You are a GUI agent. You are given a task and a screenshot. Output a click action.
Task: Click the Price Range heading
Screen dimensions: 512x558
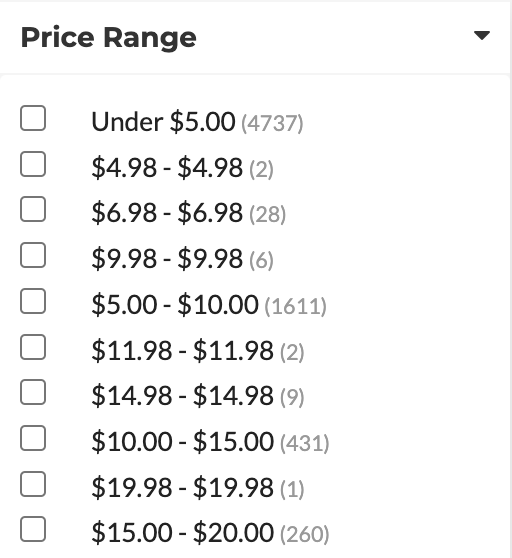(x=109, y=37)
